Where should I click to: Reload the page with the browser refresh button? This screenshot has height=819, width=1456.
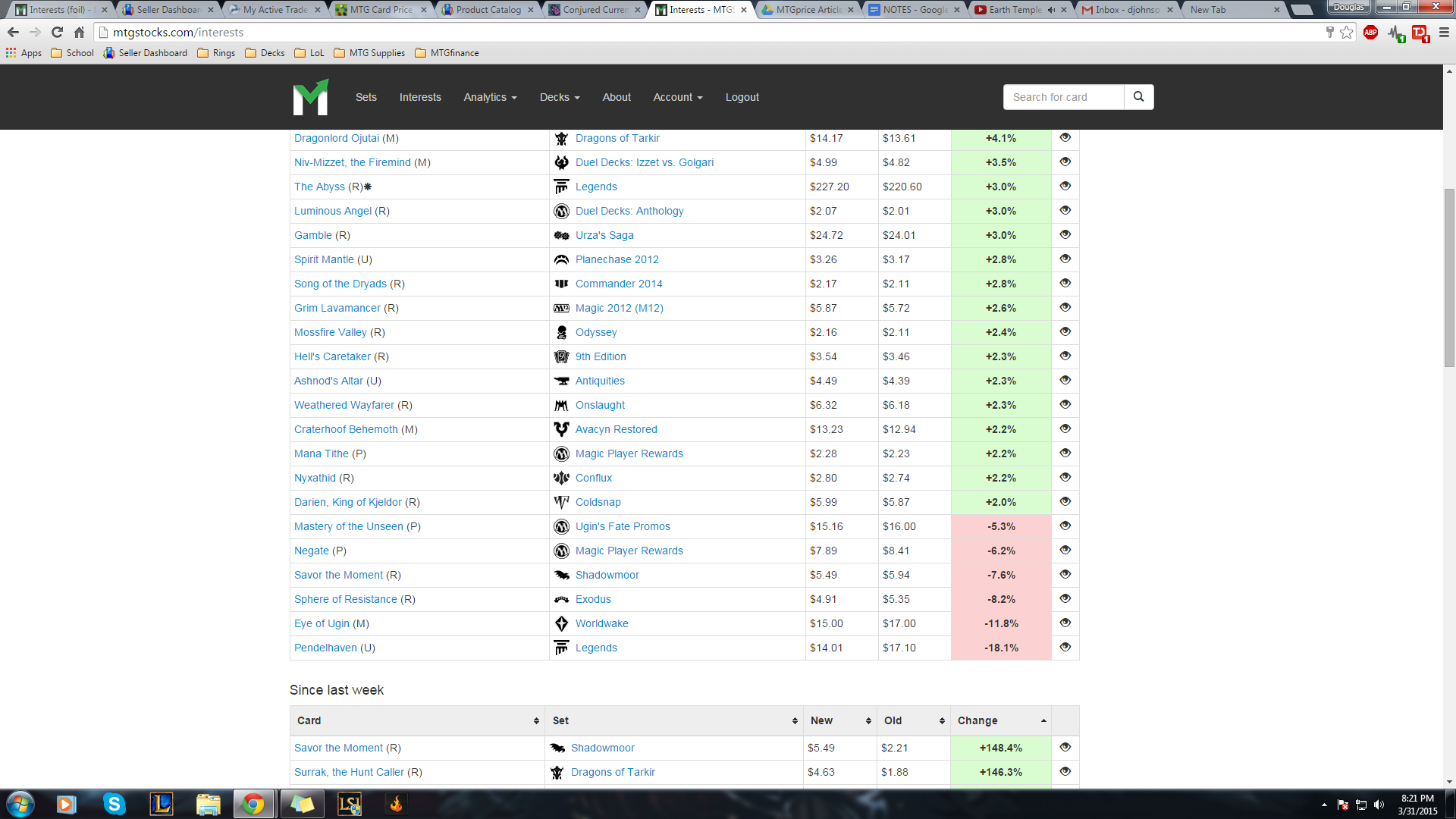57,32
